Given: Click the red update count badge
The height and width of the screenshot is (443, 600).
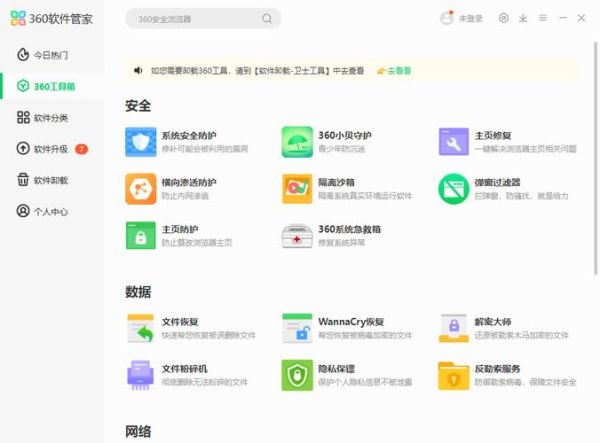Looking at the screenshot, I should click(82, 149).
